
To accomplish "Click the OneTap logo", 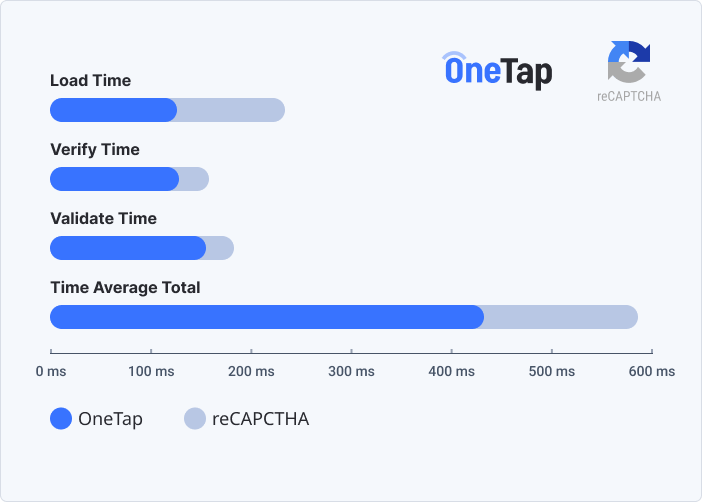I will click(x=497, y=72).
